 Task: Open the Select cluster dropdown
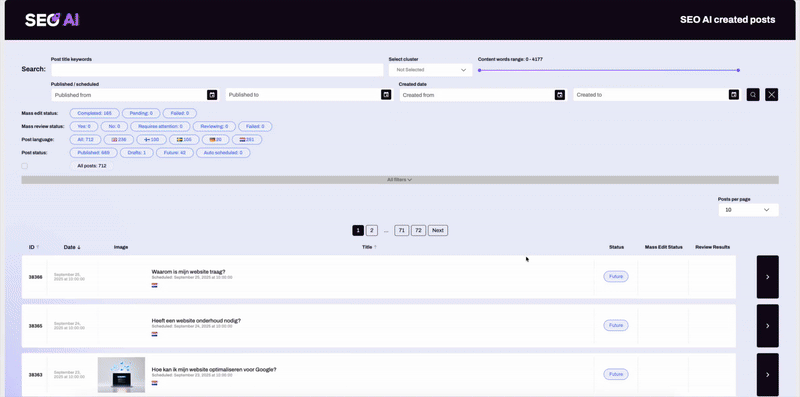tap(431, 70)
